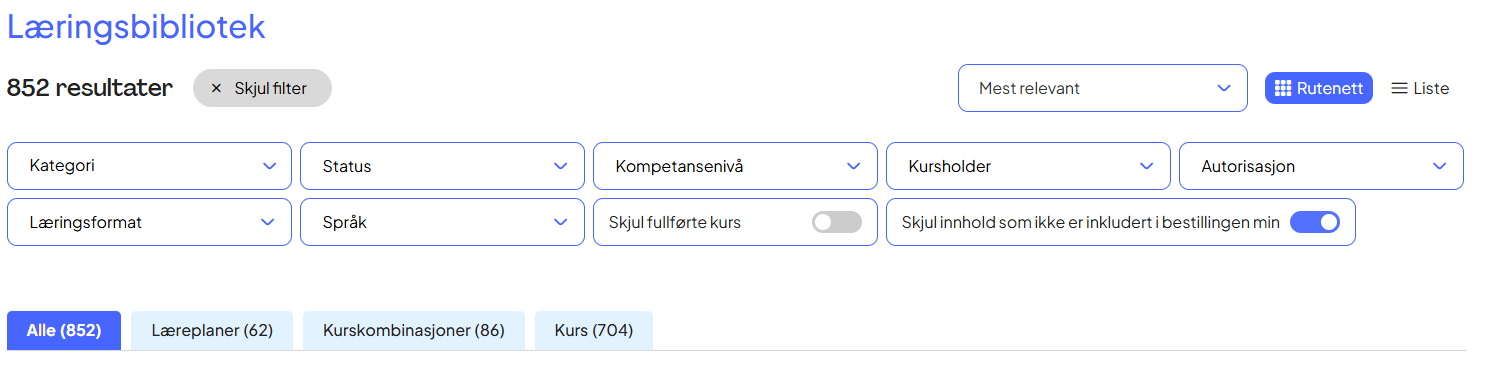Image resolution: width=1486 pixels, height=370 pixels.
Task: Open the Mest relevant sort box
Action: [x=1103, y=88]
